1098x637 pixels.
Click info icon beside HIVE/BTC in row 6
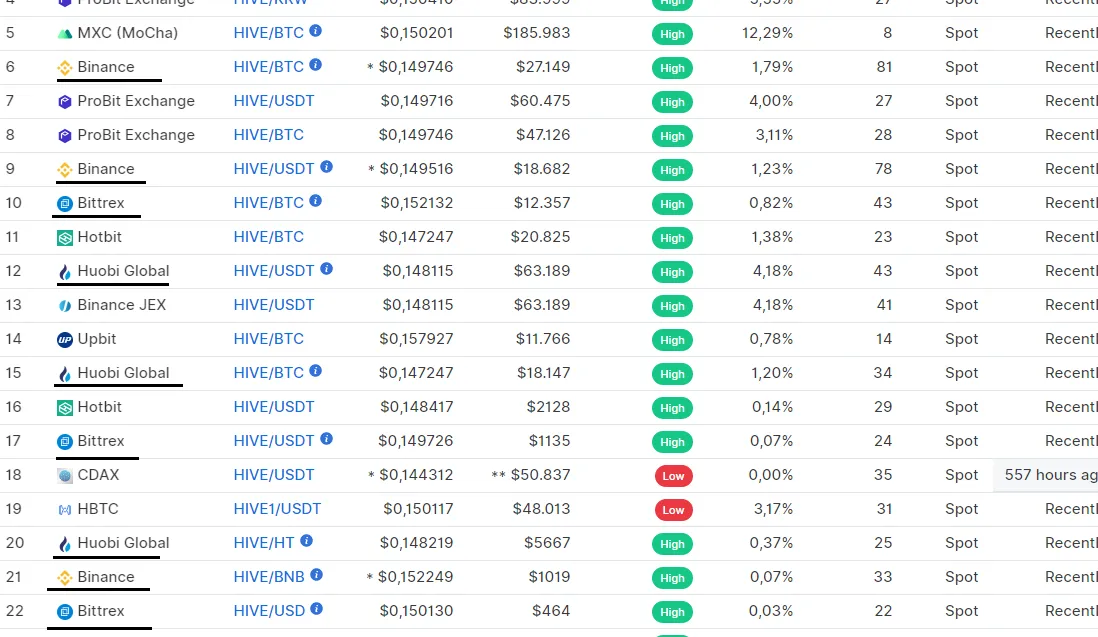[316, 64]
